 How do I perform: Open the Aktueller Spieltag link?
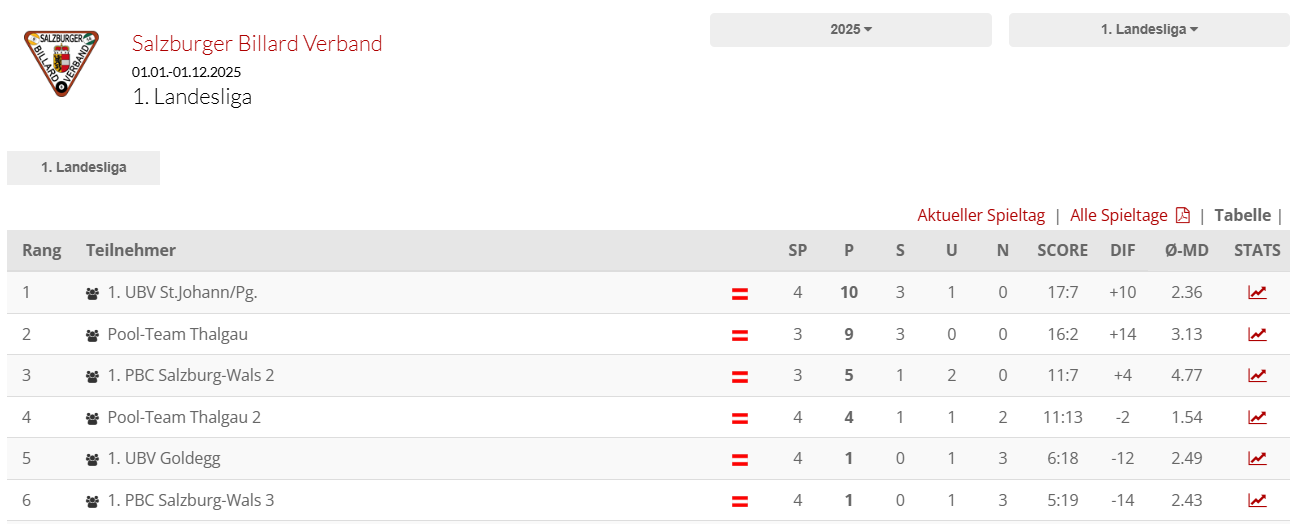coord(981,215)
